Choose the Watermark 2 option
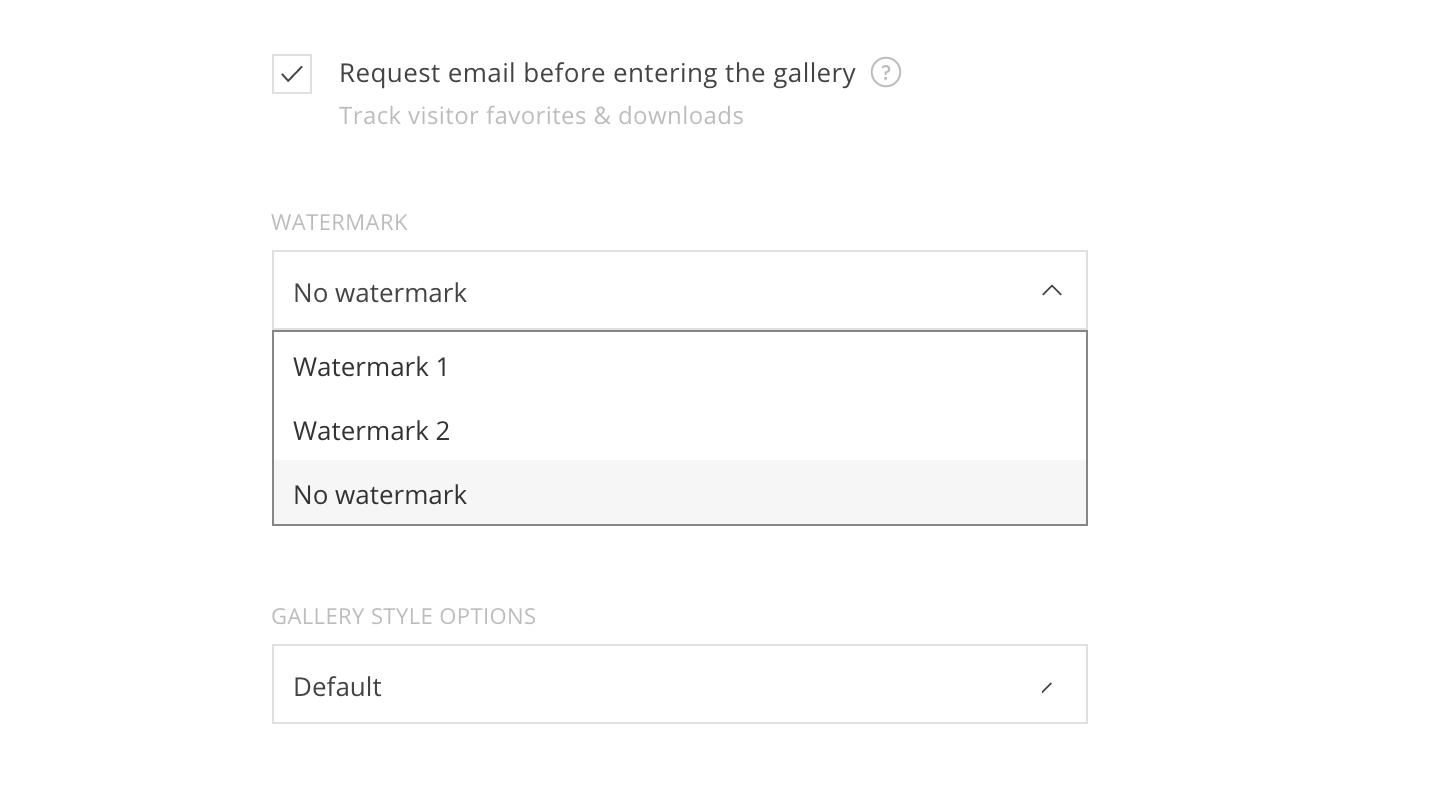 tap(371, 431)
